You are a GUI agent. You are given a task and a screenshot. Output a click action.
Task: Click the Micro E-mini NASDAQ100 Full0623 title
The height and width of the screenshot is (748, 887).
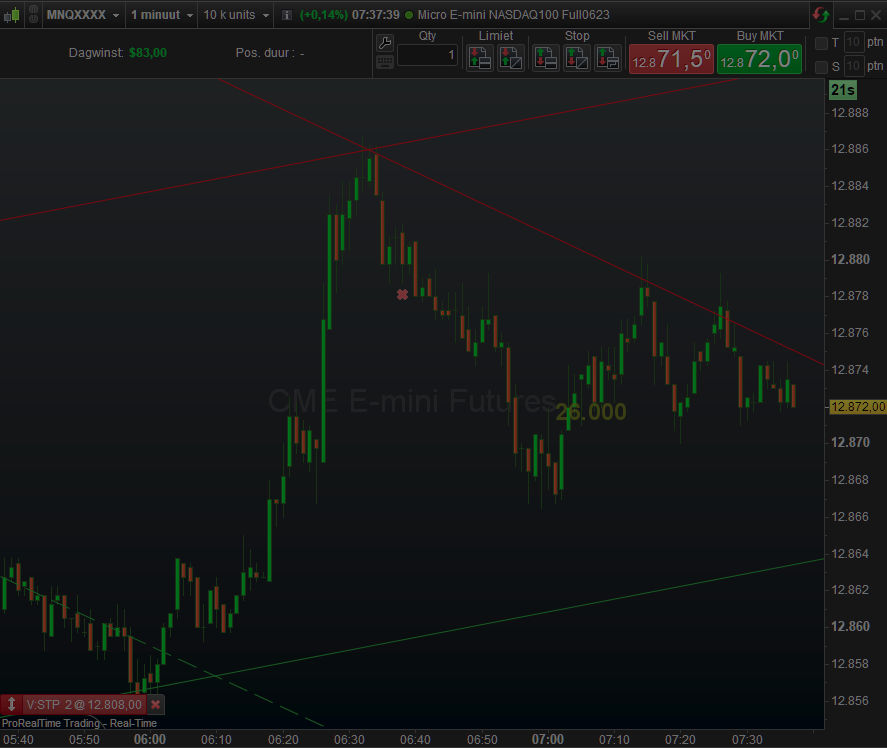[514, 15]
